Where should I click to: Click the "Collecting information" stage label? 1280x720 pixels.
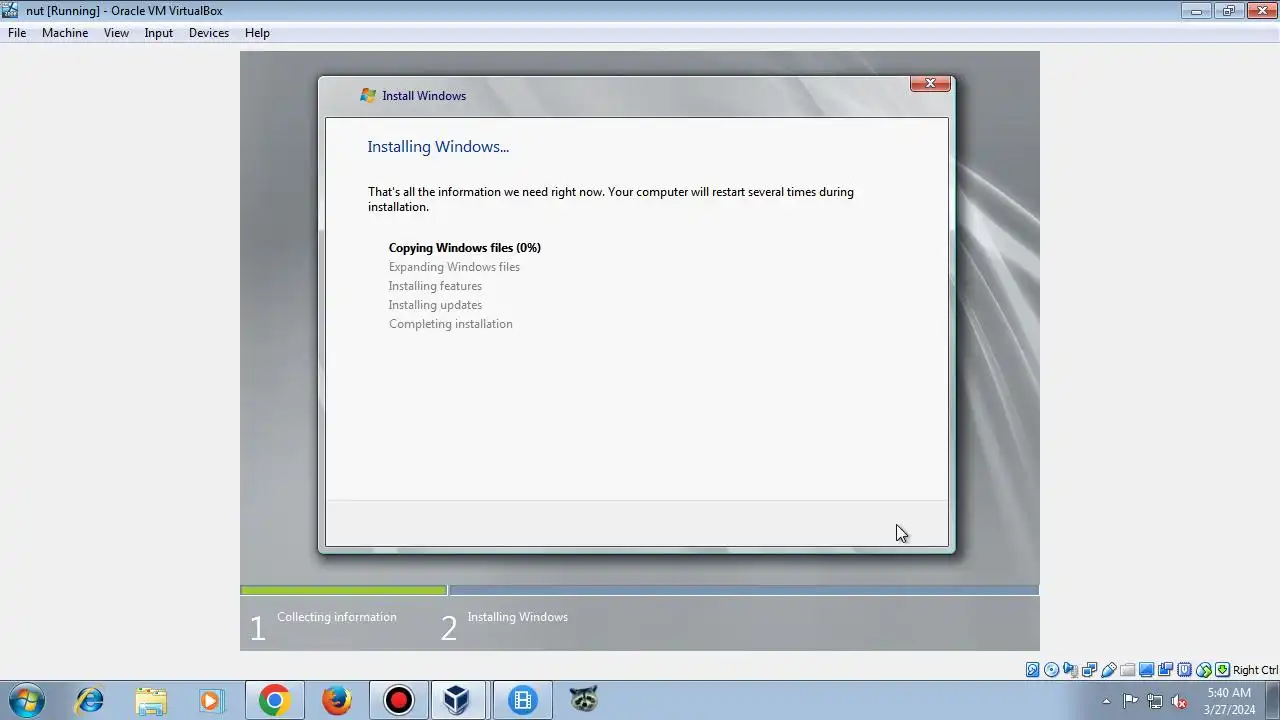click(337, 617)
